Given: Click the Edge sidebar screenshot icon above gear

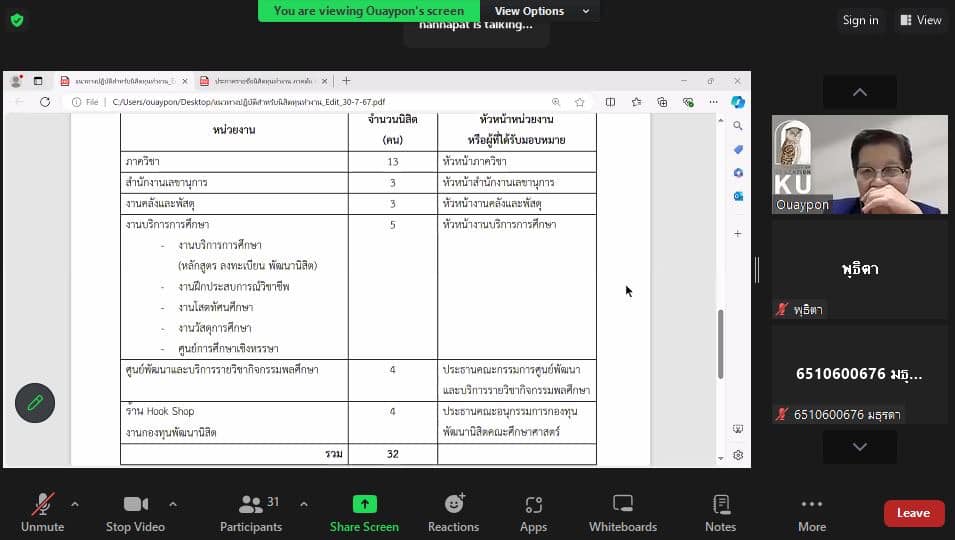Looking at the screenshot, I should 738,429.
